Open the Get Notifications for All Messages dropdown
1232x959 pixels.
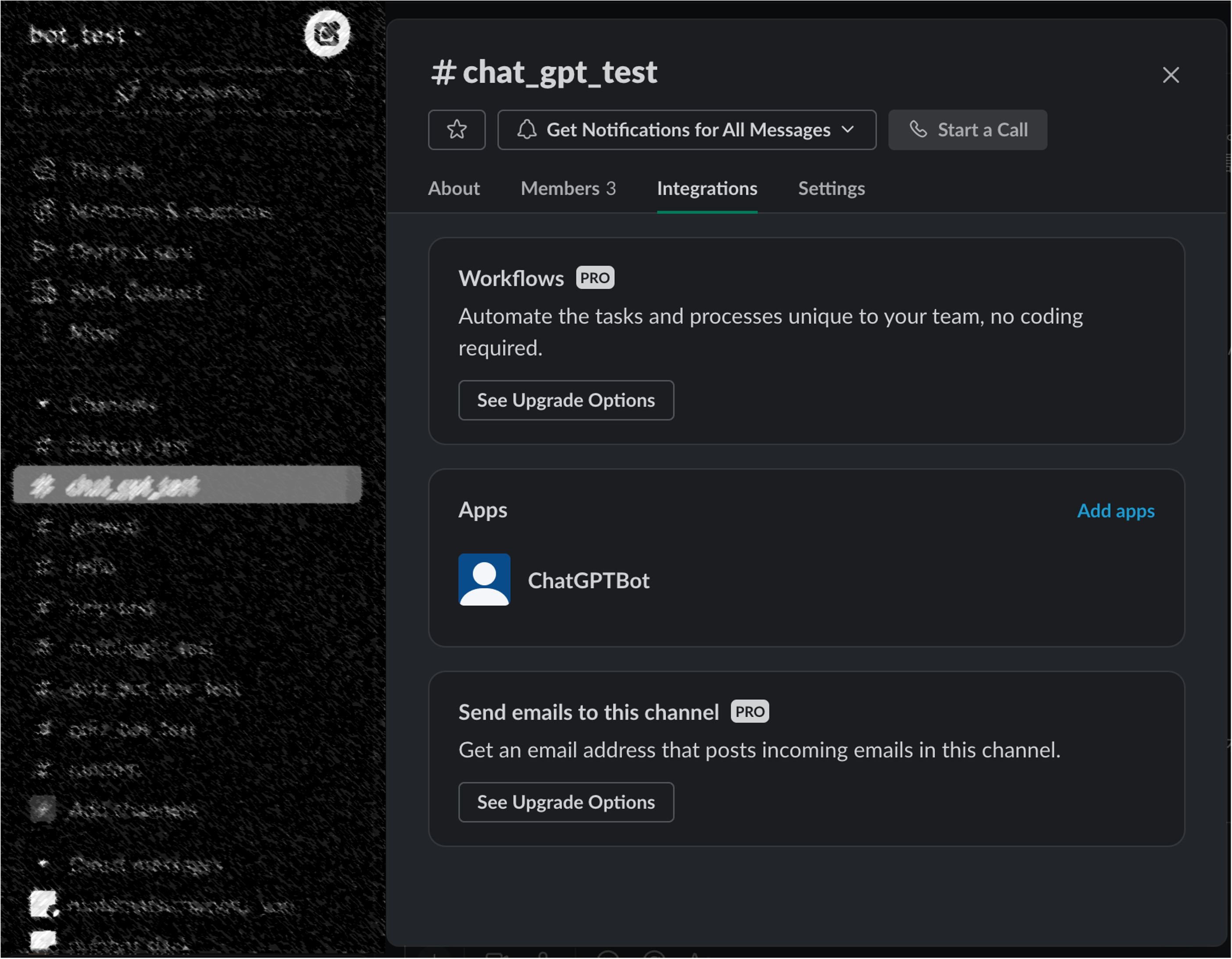686,130
